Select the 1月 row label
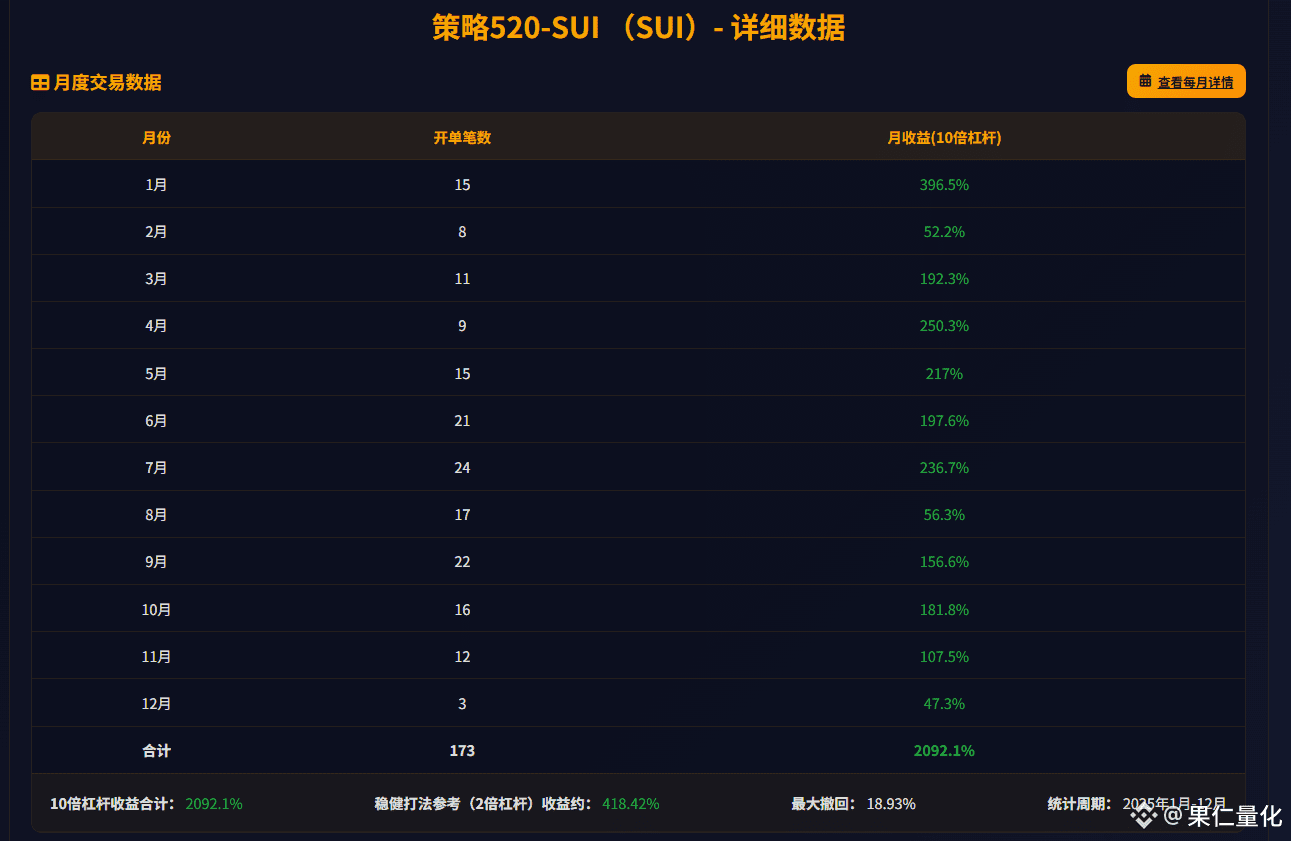1291x841 pixels. (156, 185)
